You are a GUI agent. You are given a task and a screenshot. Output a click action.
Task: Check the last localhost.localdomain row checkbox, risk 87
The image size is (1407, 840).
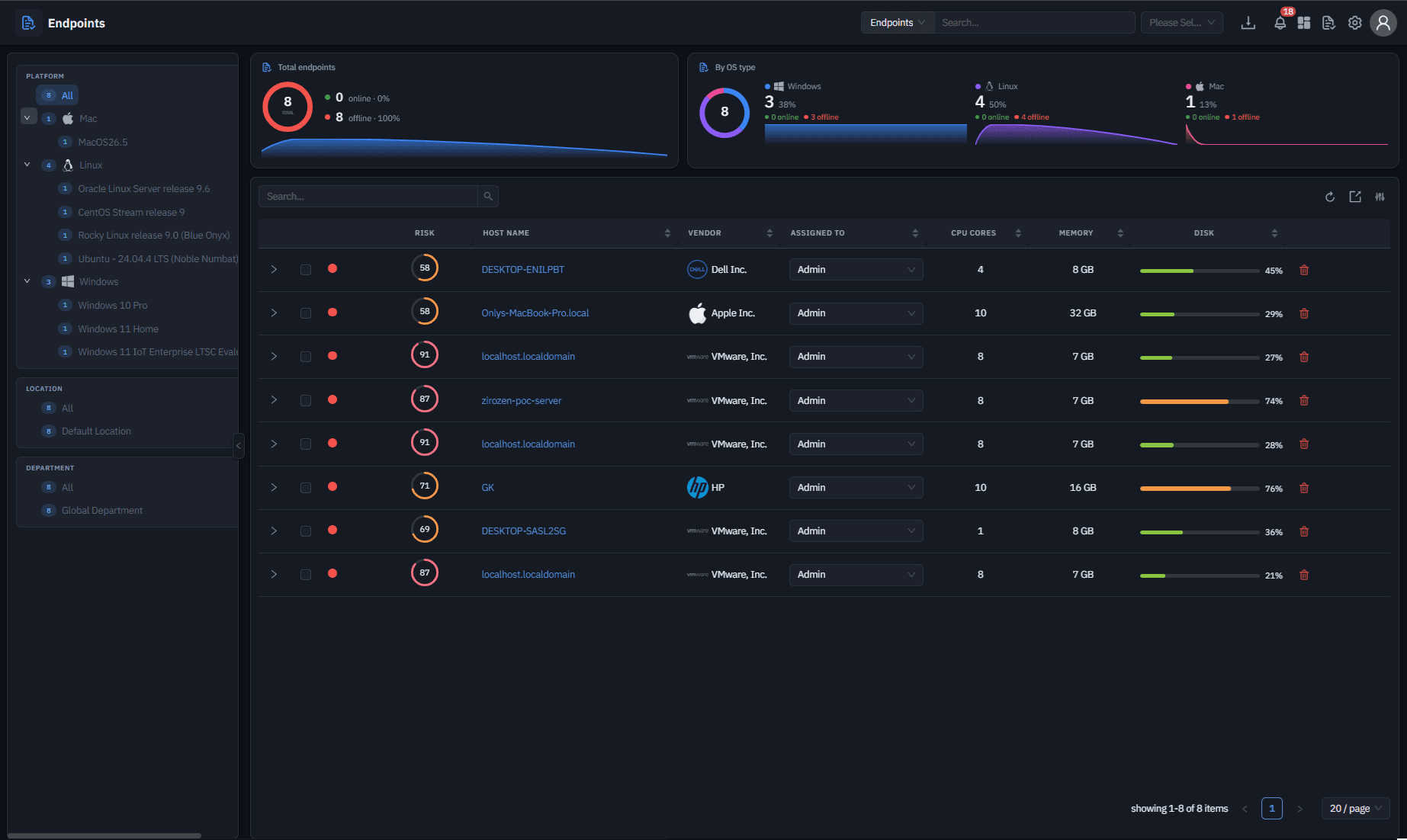[306, 575]
